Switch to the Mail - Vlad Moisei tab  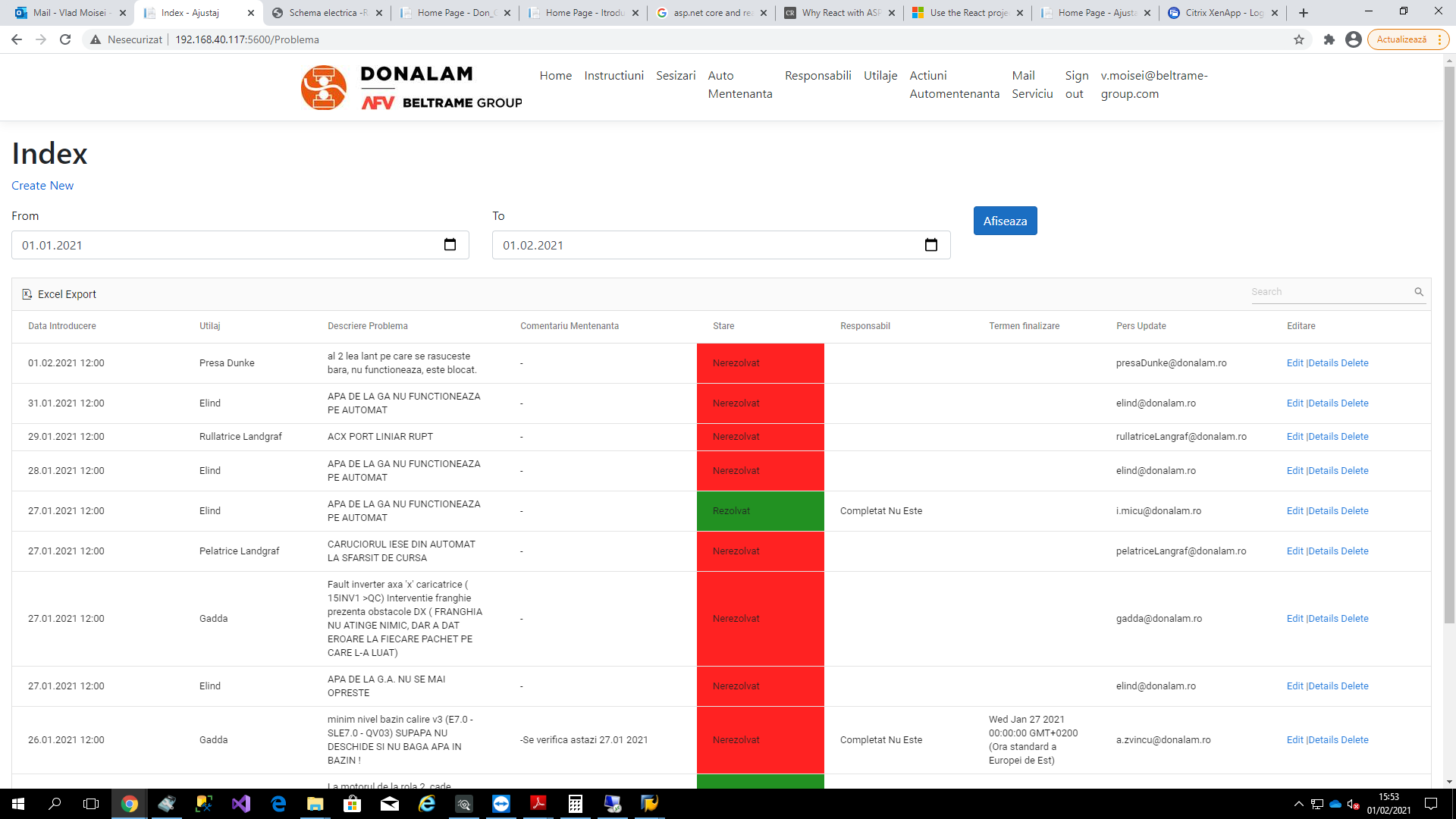(x=70, y=13)
